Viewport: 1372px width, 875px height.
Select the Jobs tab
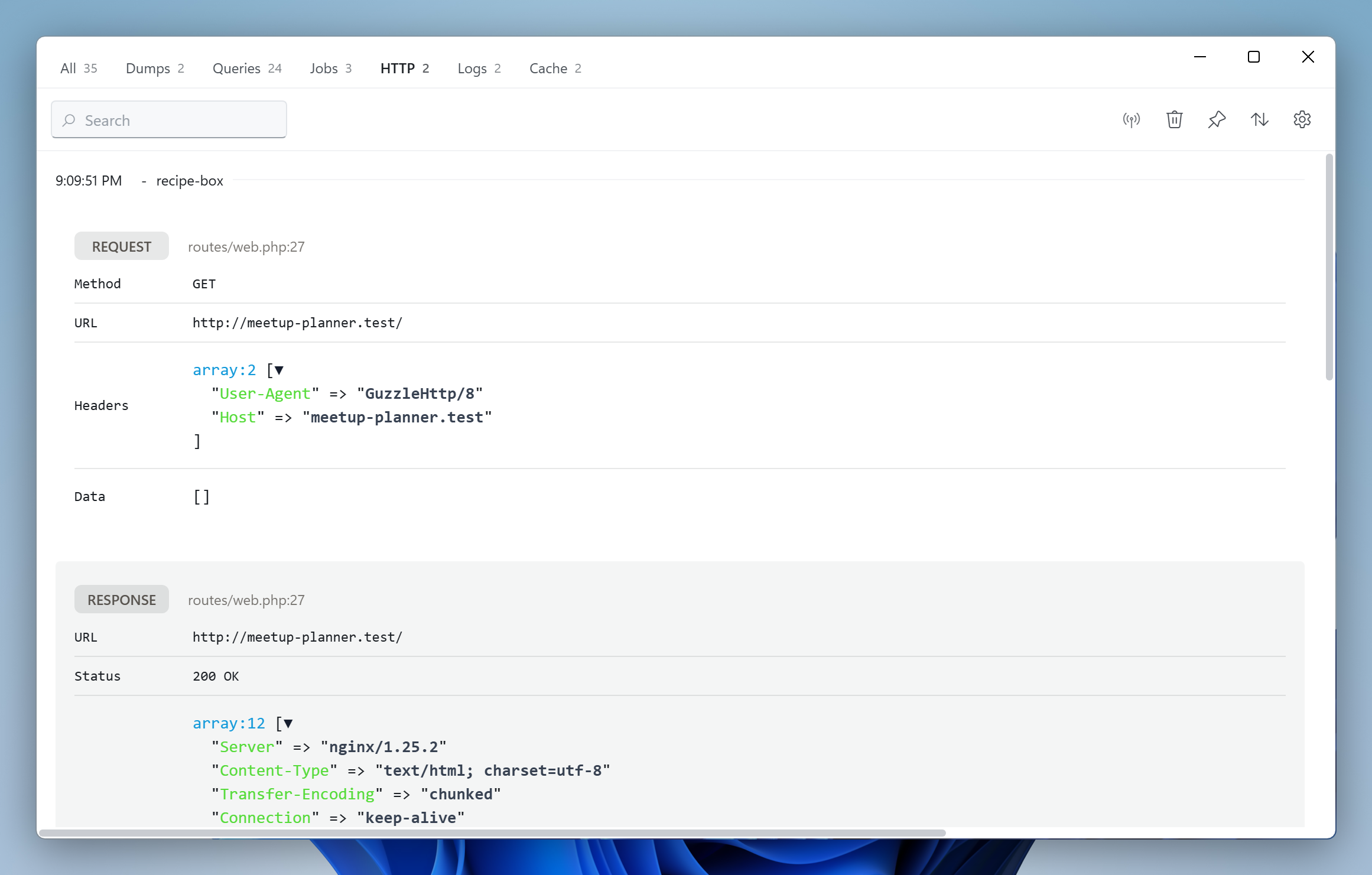coord(331,69)
